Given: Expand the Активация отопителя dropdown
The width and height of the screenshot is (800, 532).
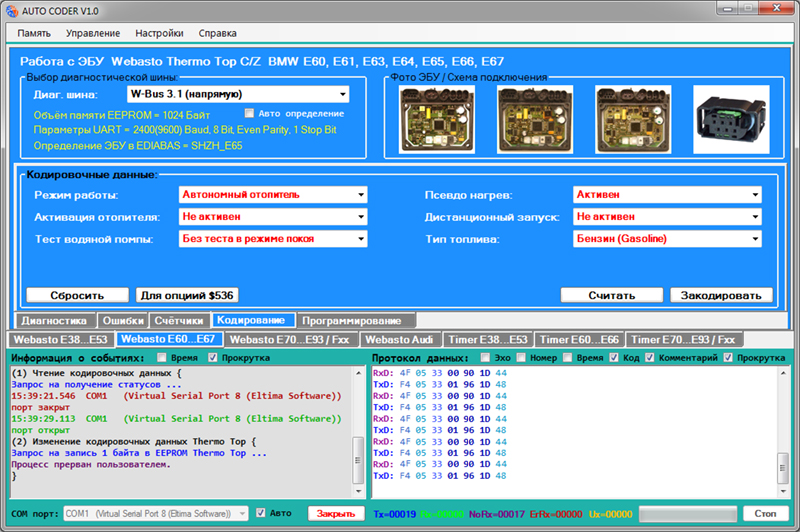Looking at the screenshot, I should [361, 217].
